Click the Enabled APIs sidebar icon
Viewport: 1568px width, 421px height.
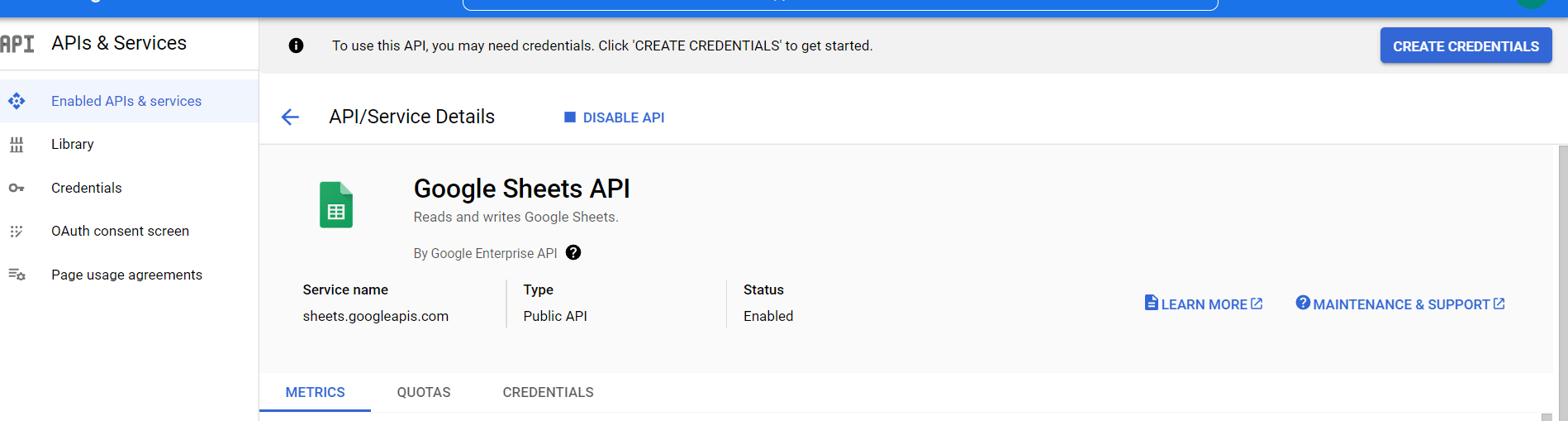[17, 101]
